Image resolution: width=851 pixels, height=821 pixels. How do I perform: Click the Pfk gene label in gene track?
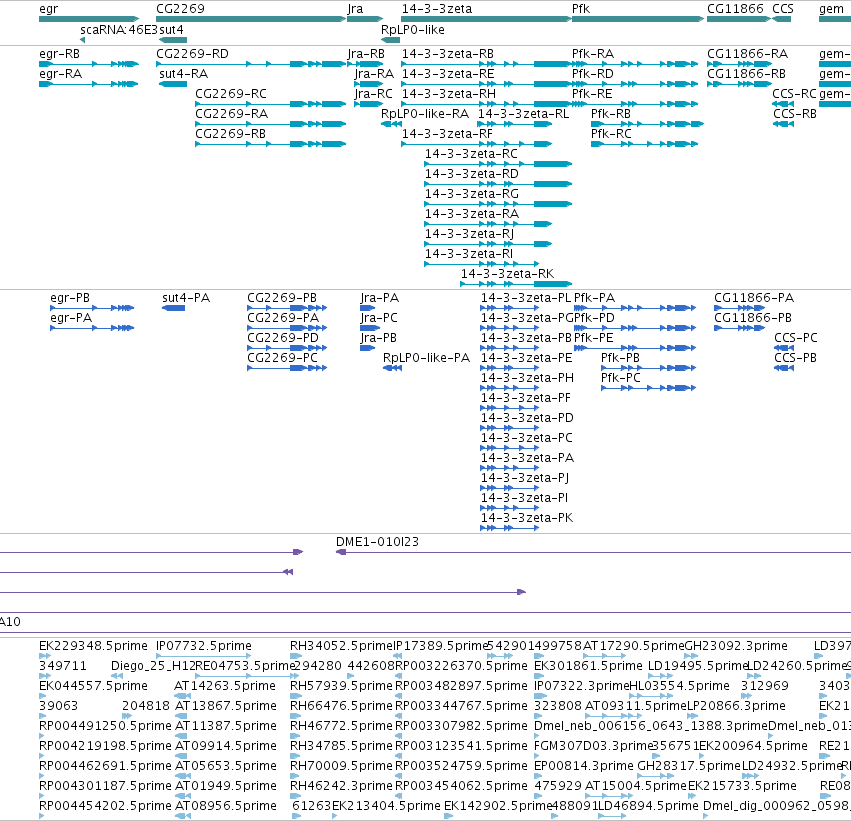pos(581,9)
